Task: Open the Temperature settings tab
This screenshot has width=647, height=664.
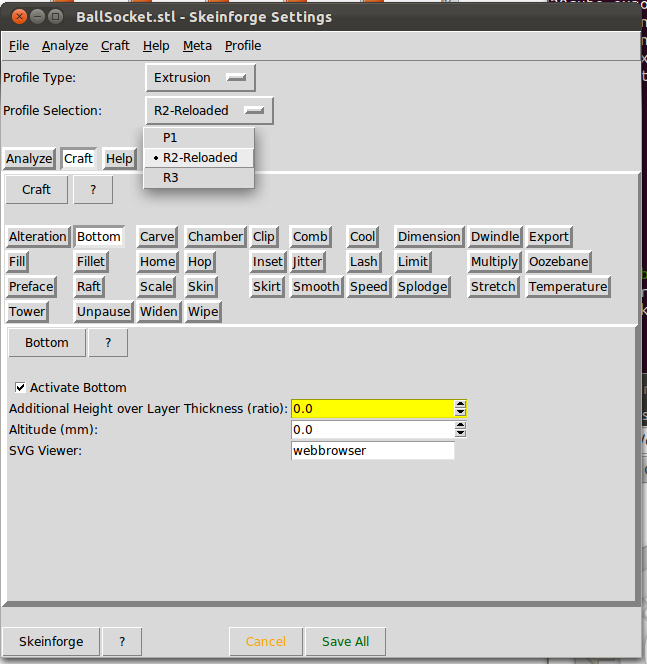Action: 567,287
